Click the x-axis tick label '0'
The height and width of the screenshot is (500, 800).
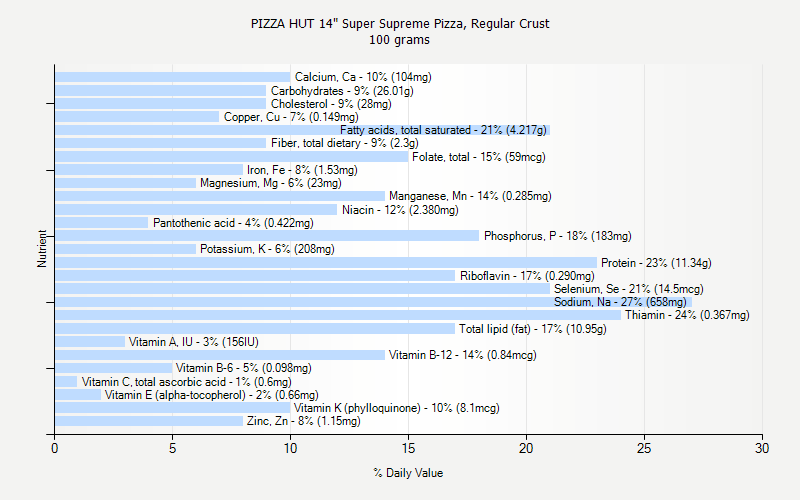tap(55, 448)
